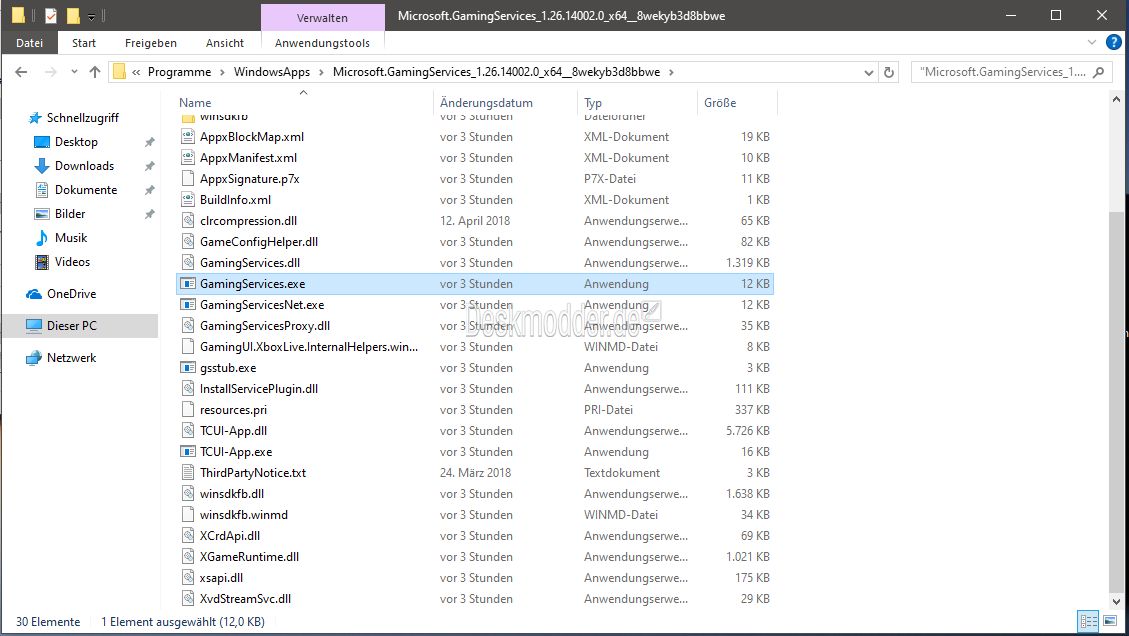1129x636 pixels.
Task: Open the quick access toolbar customize dropdown
Action: pyautogui.click(x=91, y=16)
